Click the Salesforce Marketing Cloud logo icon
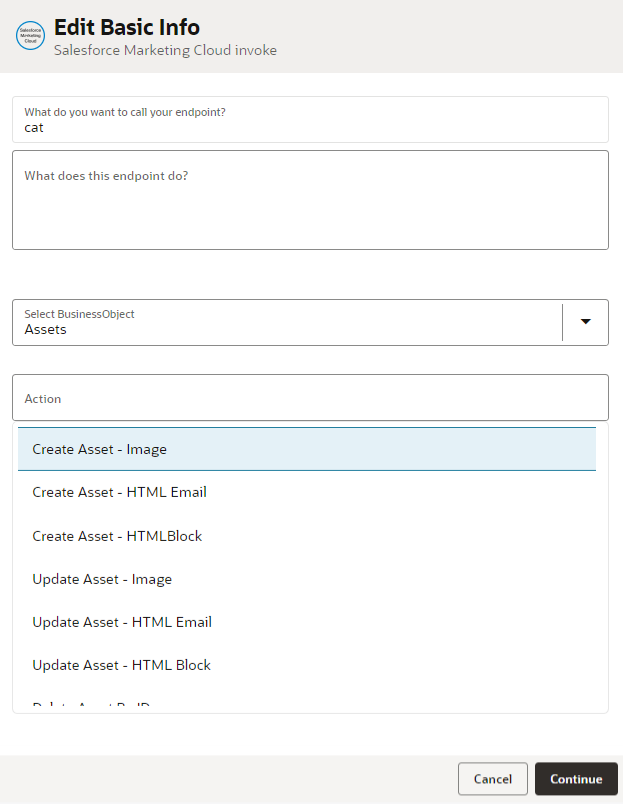Viewport: 623px width, 804px height. click(x=31, y=36)
